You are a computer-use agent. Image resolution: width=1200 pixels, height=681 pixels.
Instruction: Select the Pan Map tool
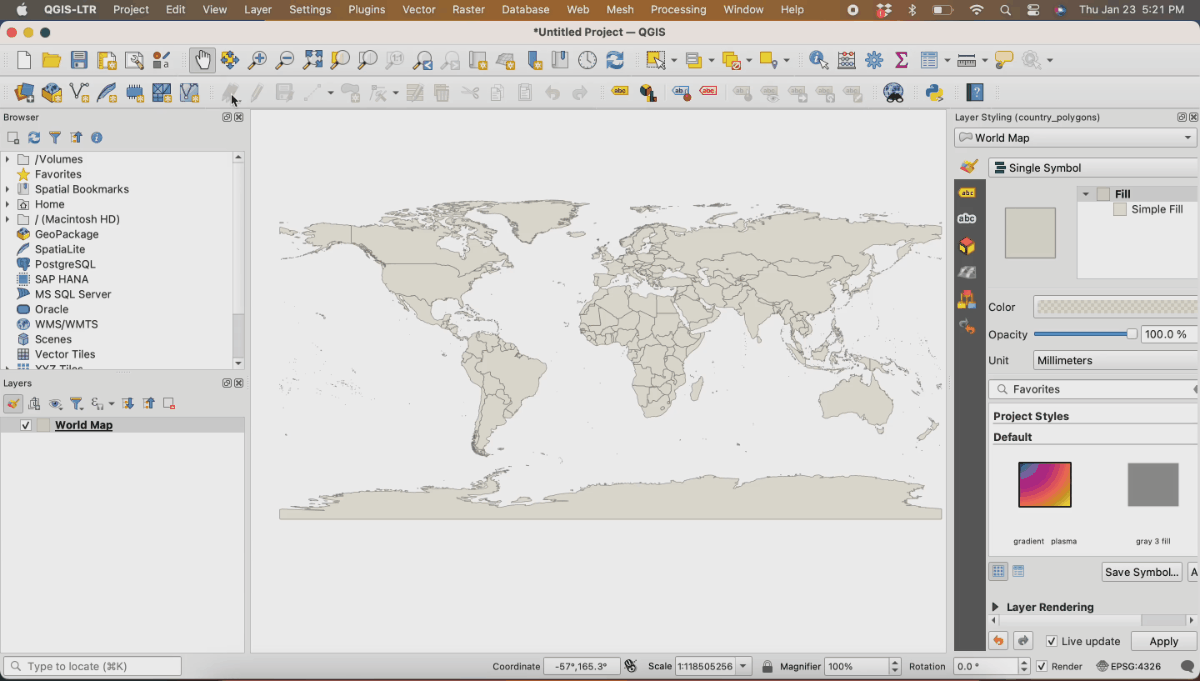coord(203,60)
